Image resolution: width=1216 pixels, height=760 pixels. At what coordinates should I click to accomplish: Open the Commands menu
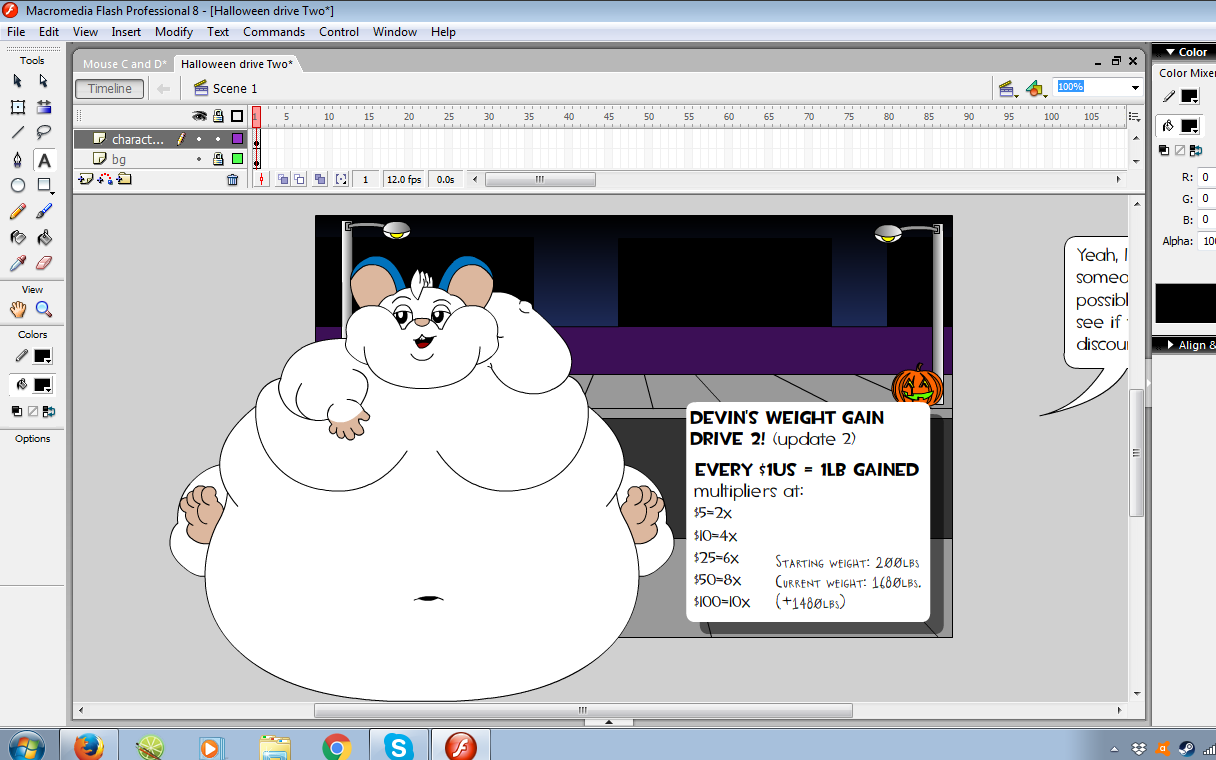(x=274, y=32)
